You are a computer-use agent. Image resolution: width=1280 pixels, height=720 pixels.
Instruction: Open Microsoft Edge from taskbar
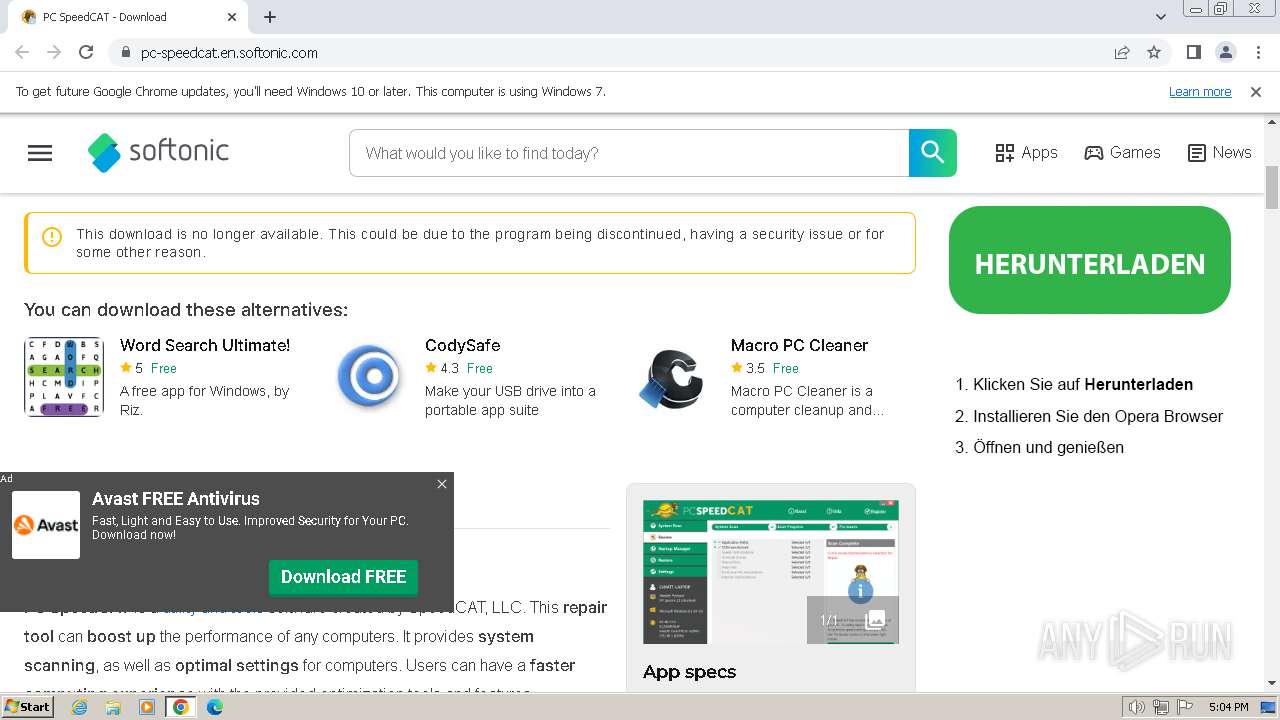[x=215, y=707]
